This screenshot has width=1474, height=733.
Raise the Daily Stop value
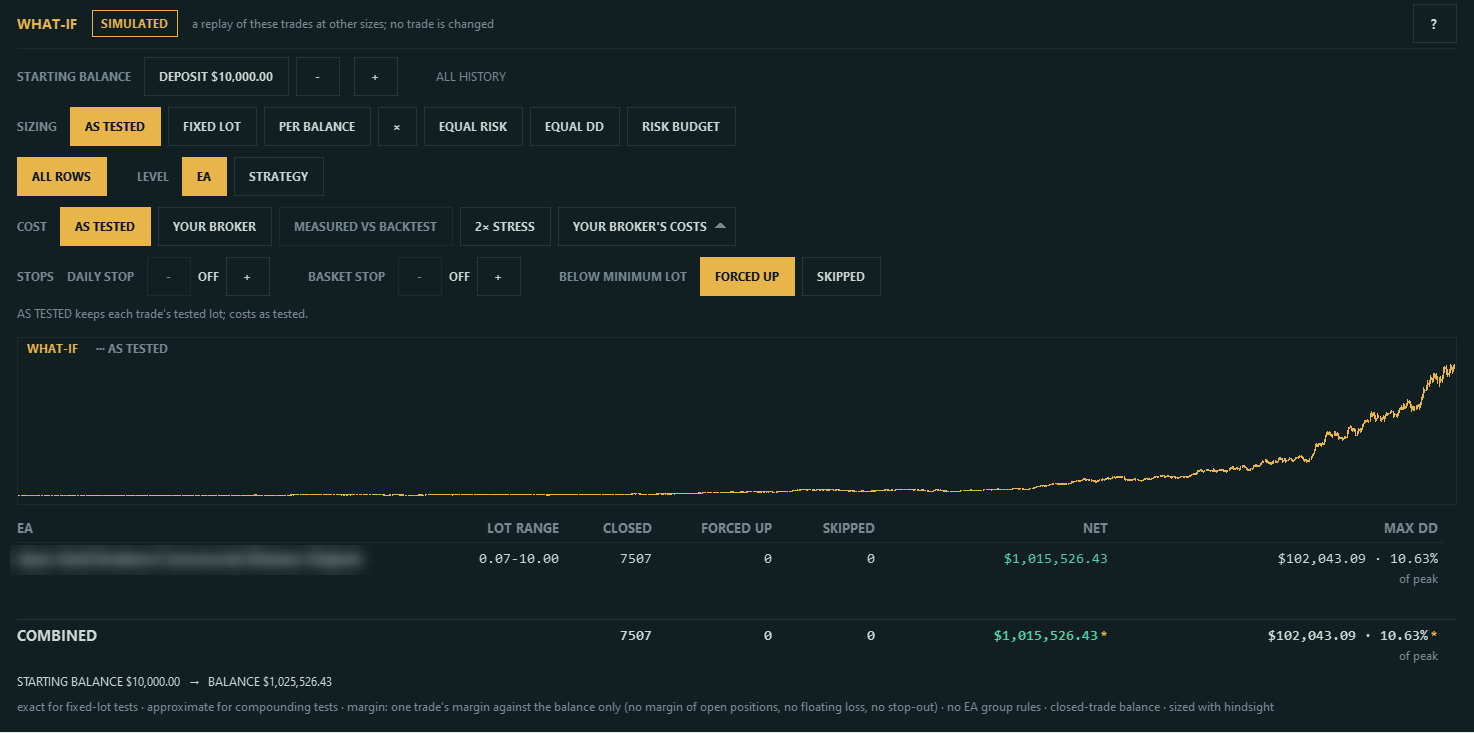pyautogui.click(x=248, y=277)
